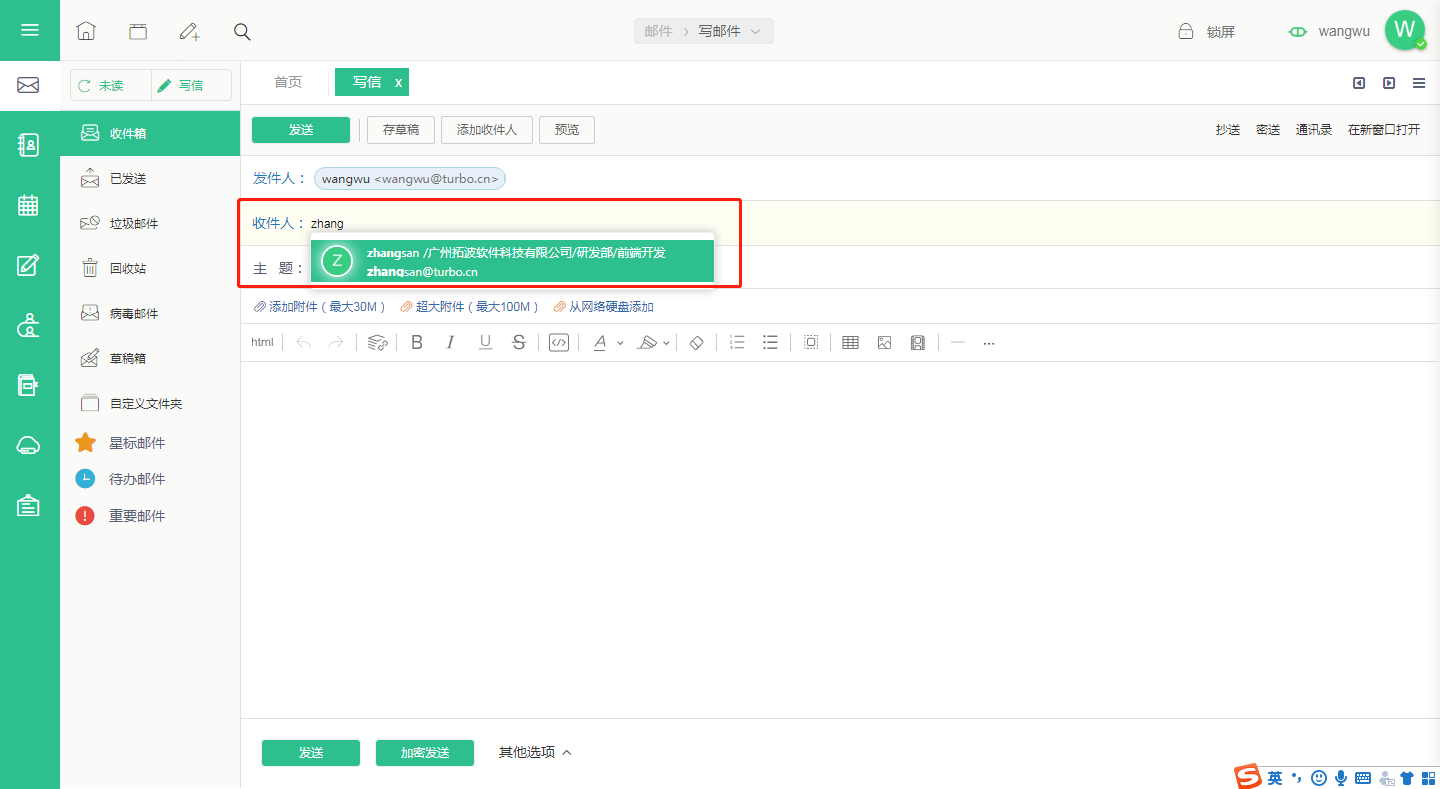Save the draft with 存草稿

click(401, 130)
